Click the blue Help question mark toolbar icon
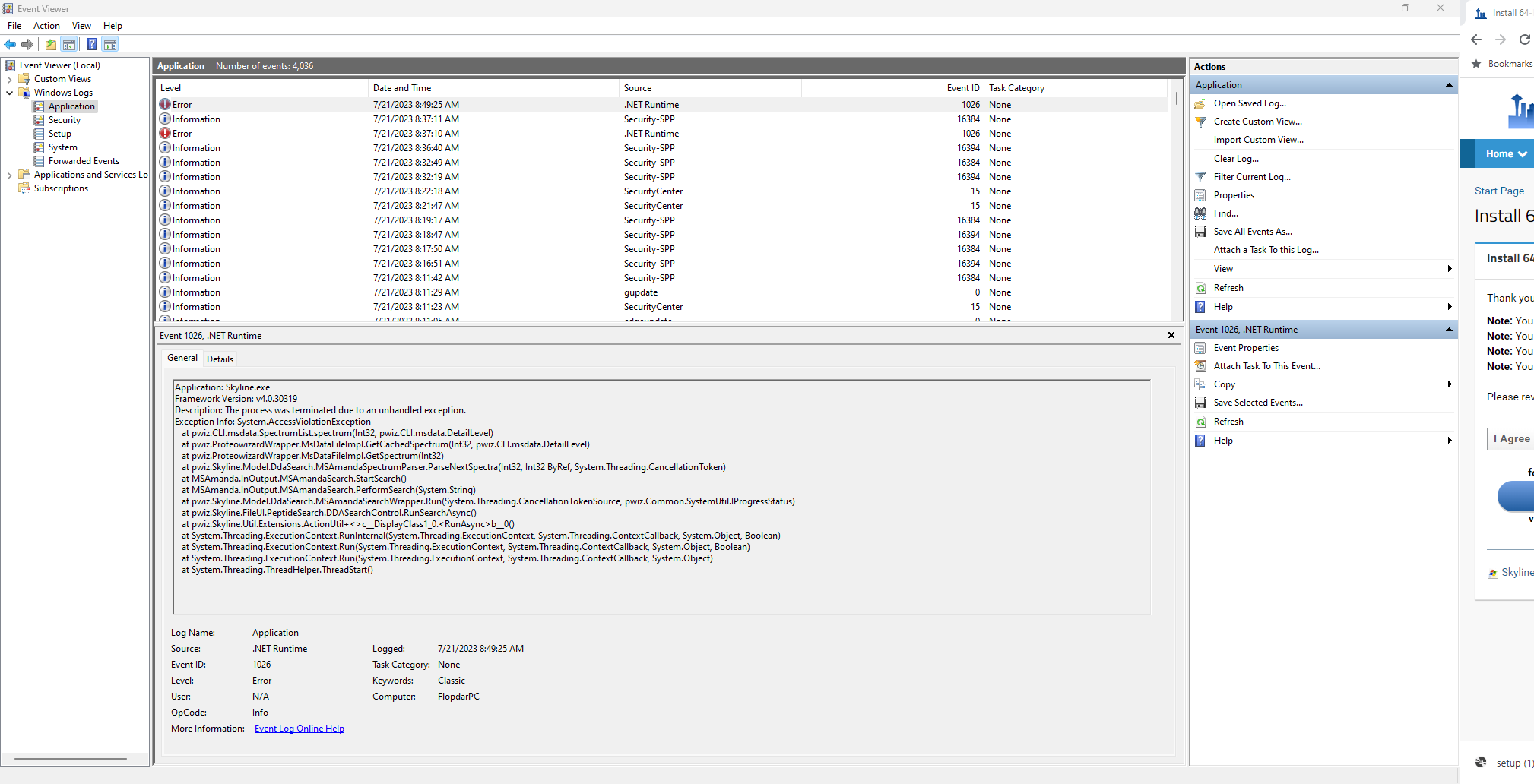This screenshot has height=784, width=1534. (x=91, y=45)
